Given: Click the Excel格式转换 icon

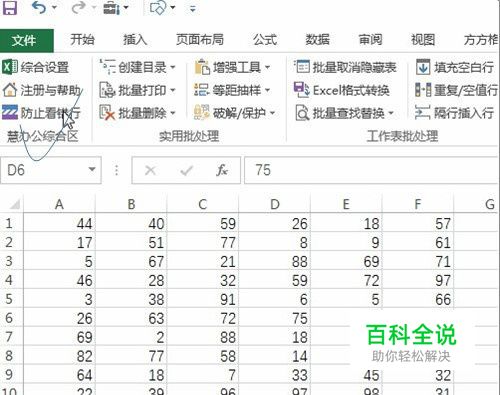Looking at the screenshot, I should (x=302, y=90).
